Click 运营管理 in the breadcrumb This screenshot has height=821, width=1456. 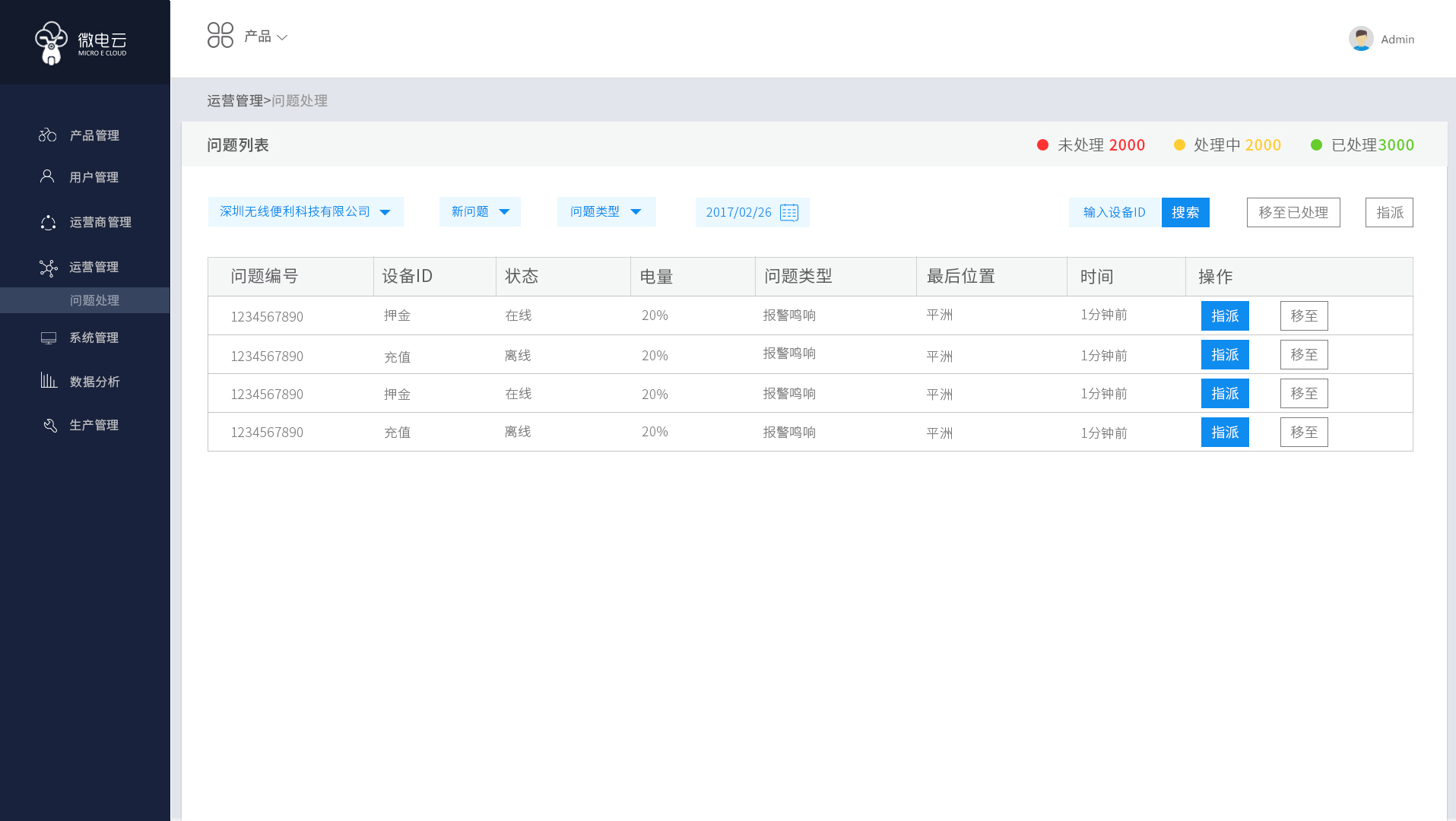click(235, 100)
